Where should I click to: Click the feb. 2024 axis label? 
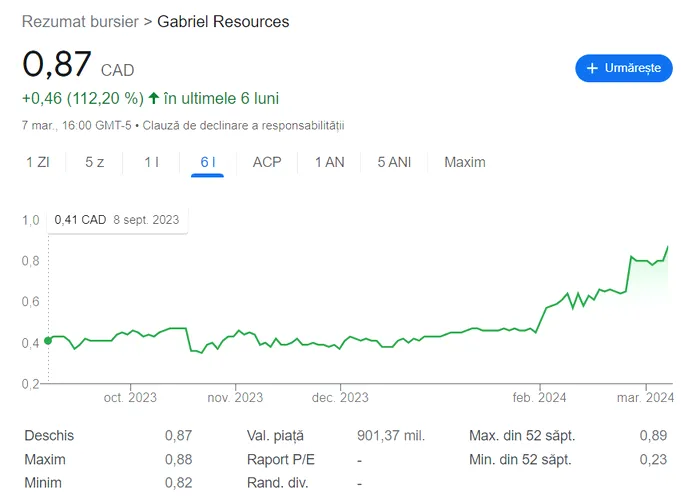coord(539,397)
